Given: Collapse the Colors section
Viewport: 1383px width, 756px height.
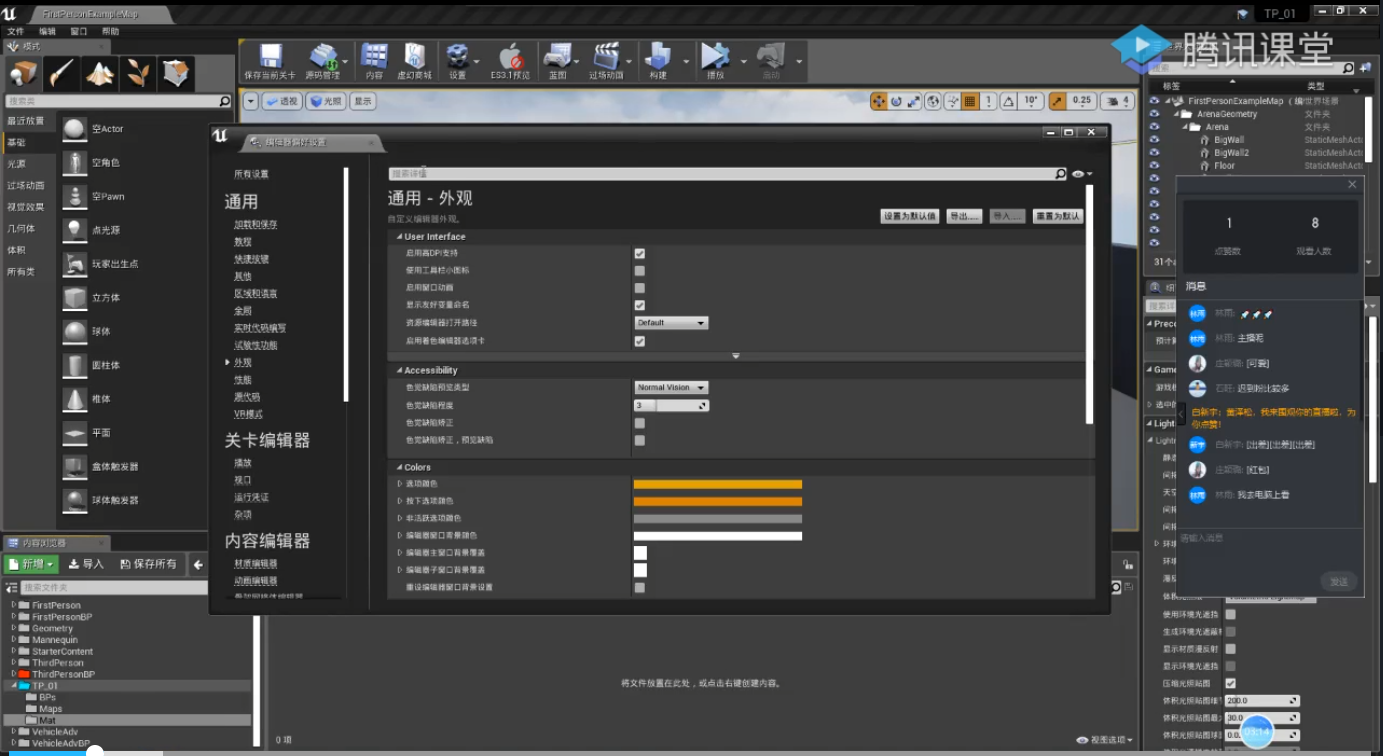Looking at the screenshot, I should coord(398,468).
